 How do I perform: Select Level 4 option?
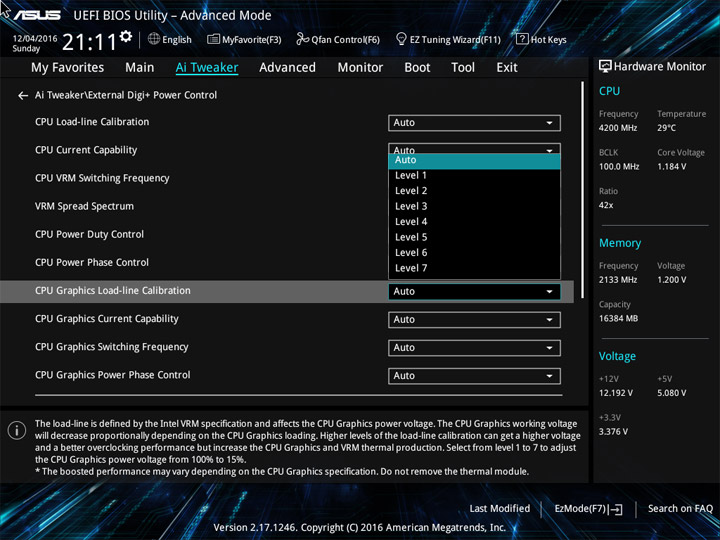(474, 222)
